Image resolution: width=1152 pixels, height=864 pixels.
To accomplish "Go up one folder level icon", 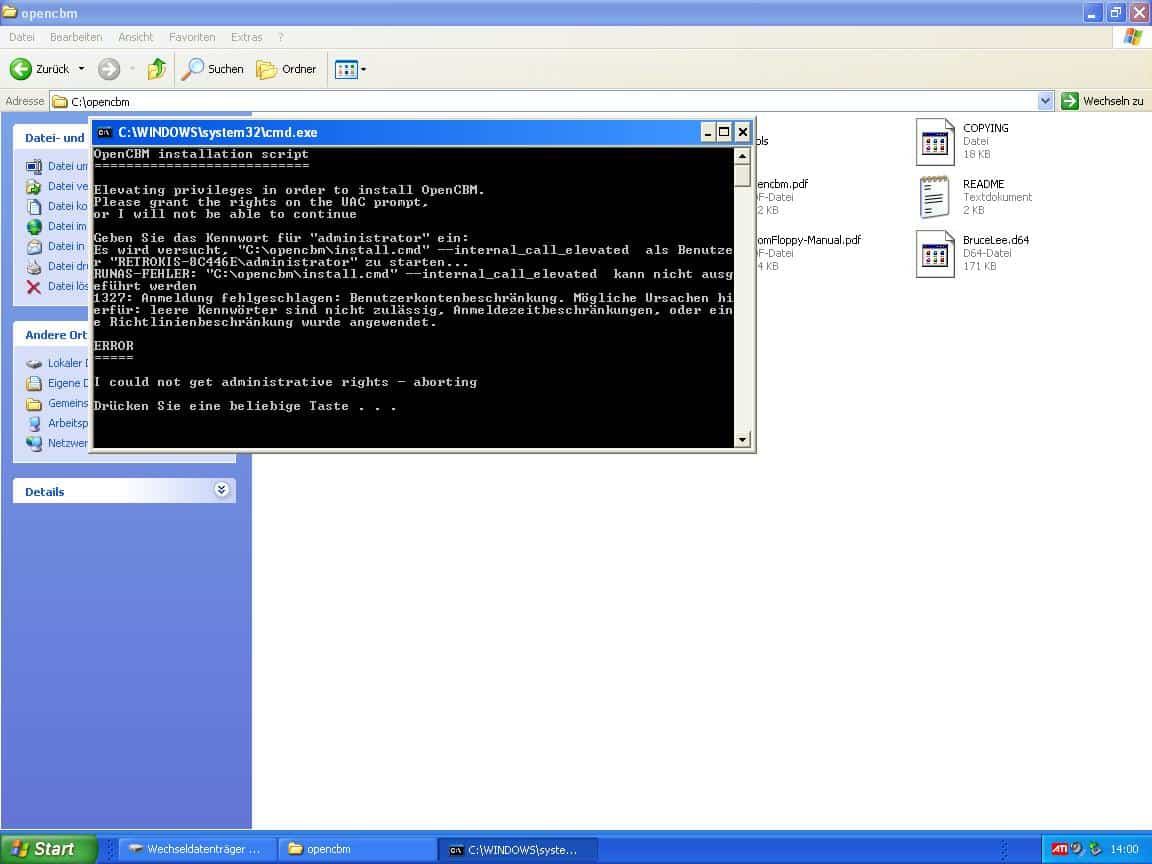I will coord(156,69).
